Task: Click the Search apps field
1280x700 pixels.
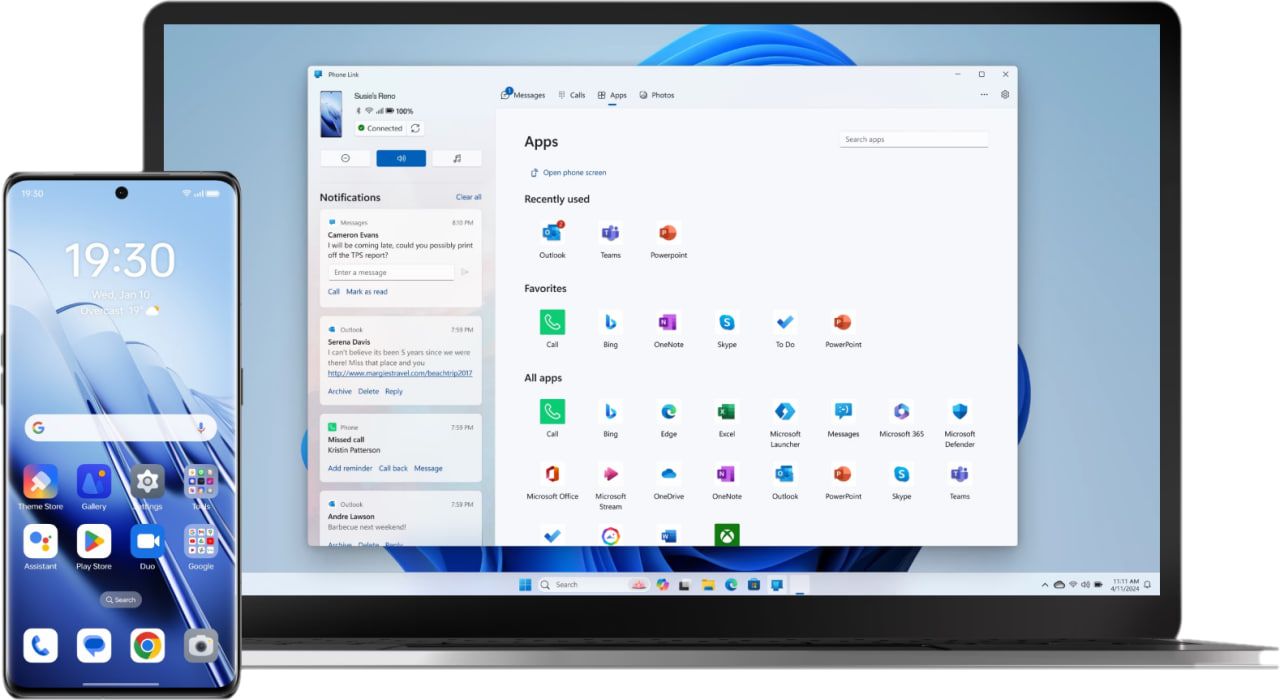Action: coord(914,140)
